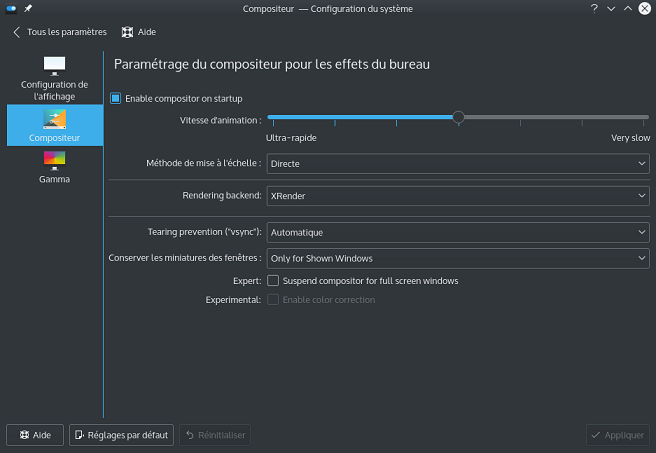Click the Aide lifebuoy icon in the toolbar

pyautogui.click(x=127, y=32)
